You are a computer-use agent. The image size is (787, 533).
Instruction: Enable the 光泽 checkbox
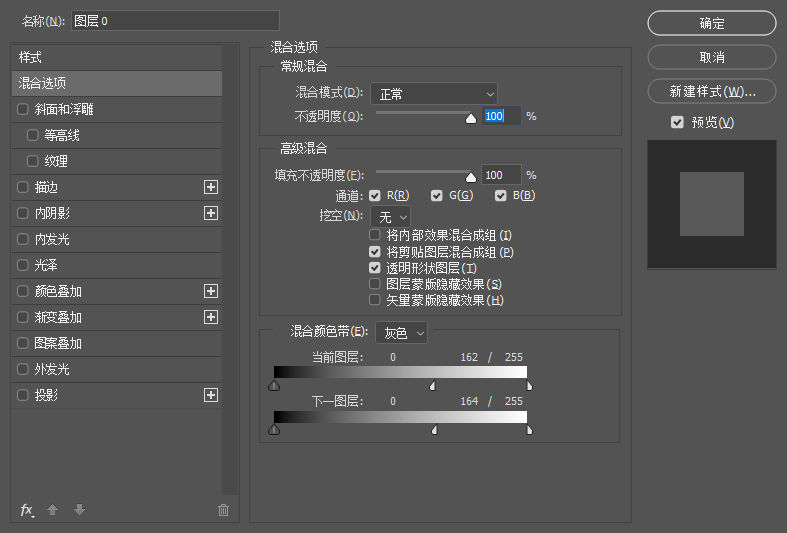23,265
